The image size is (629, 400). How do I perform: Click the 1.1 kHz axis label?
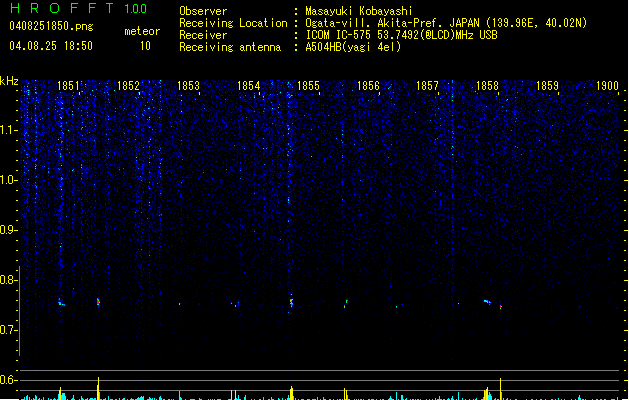coord(9,130)
